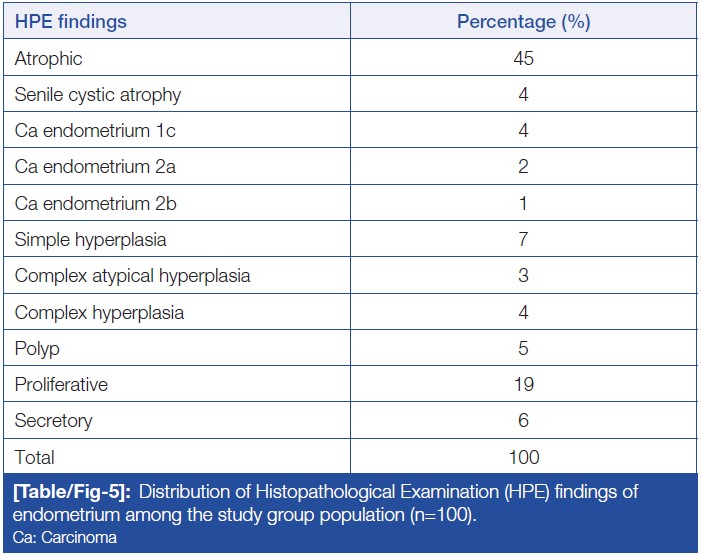Select the "Complex atypical hyperplasia" row label
Image resolution: width=701 pixels, height=556 pixels.
pos(132,276)
